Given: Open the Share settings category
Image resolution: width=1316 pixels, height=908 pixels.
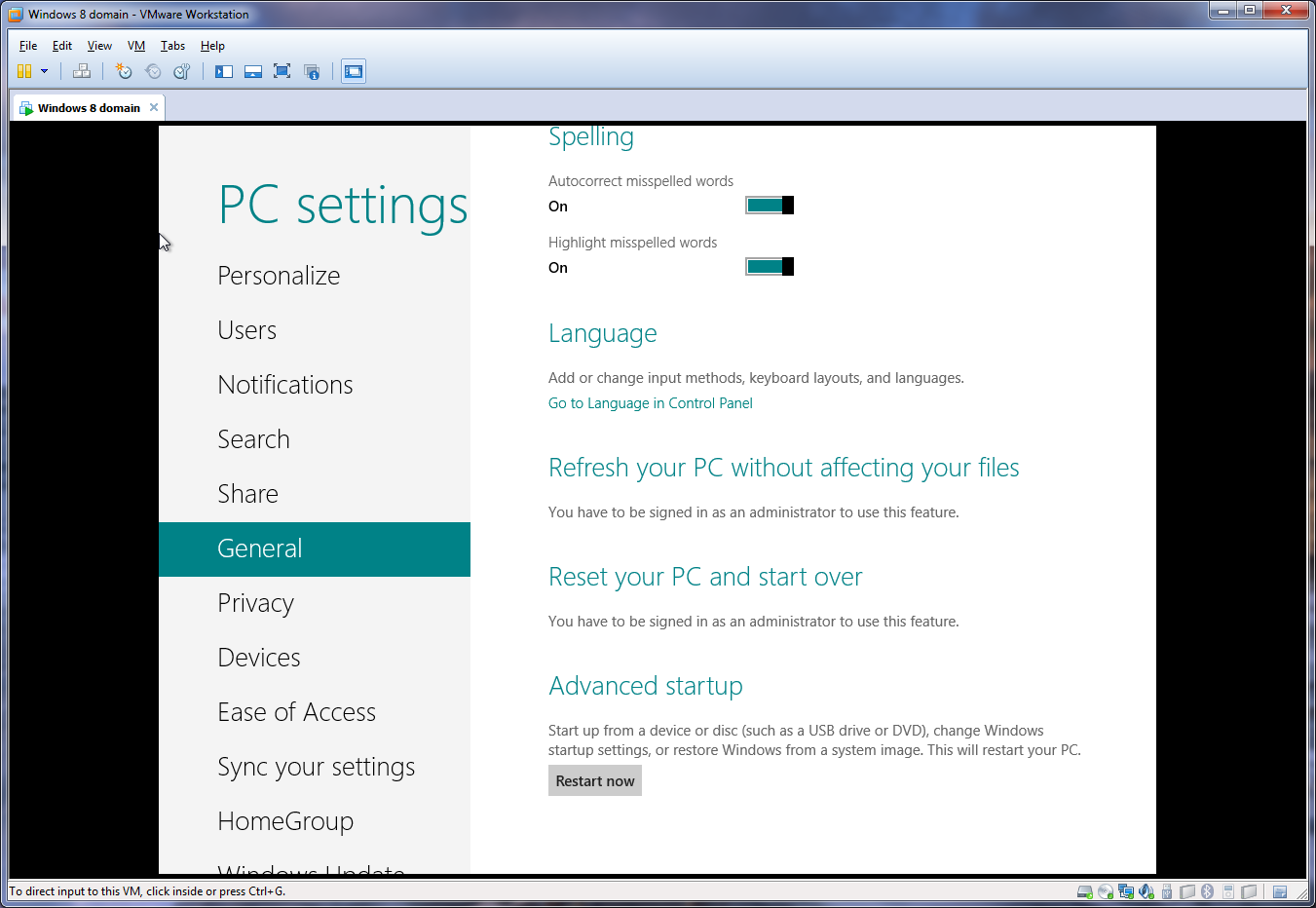Looking at the screenshot, I should coord(248,494).
